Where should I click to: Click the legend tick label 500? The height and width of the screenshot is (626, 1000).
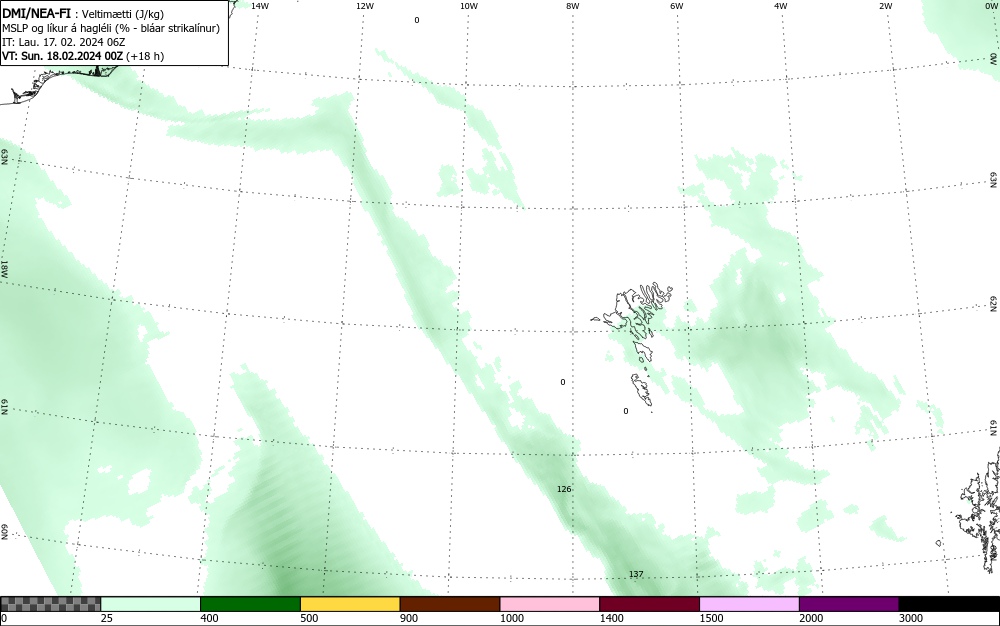tap(309, 618)
